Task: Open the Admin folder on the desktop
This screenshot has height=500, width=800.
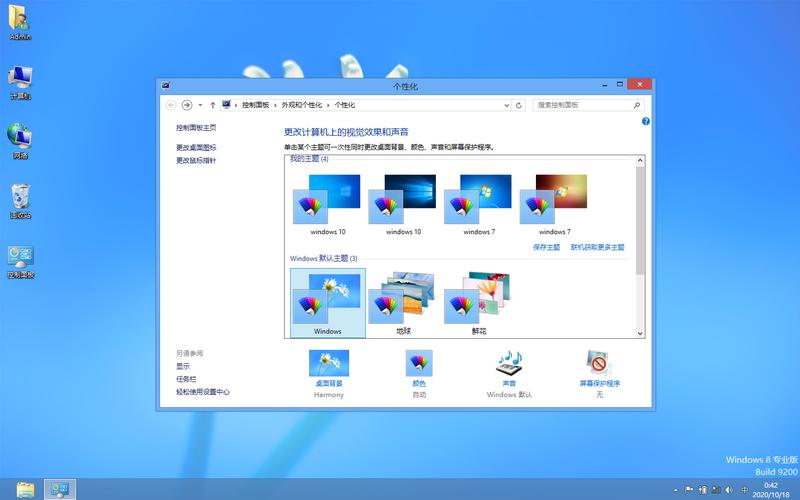Action: [x=20, y=22]
